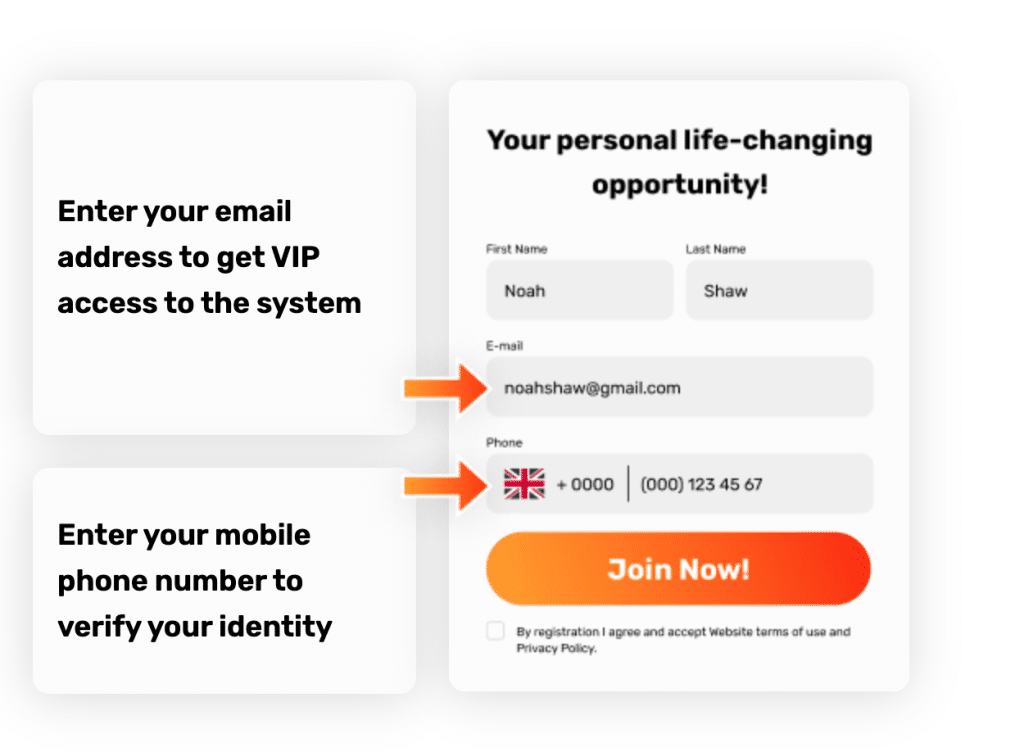1024x752 pixels.
Task: Click the vertical divider in the phone field
Action: 628,484
